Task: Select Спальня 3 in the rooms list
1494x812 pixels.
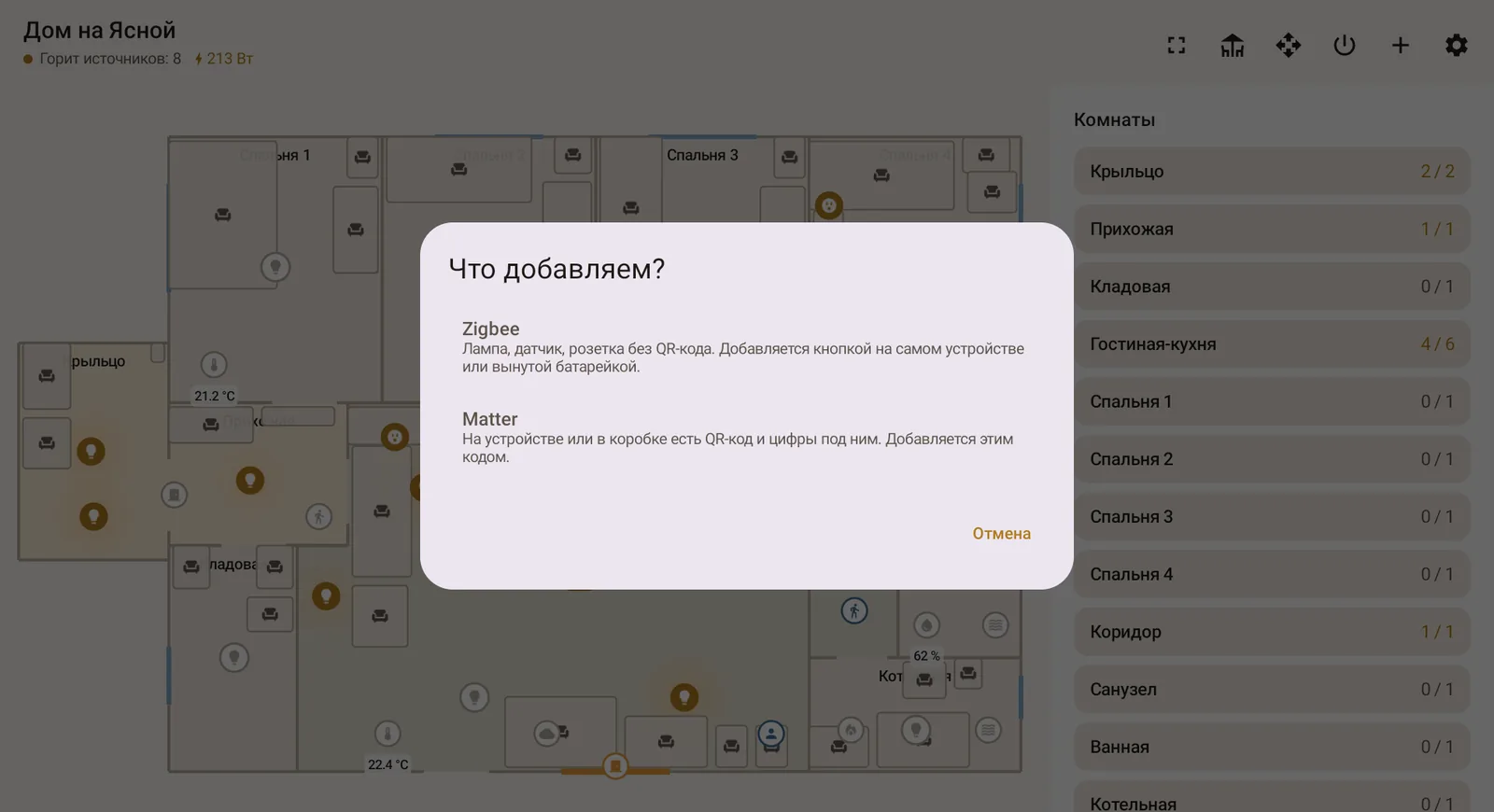Action: [x=1272, y=517]
